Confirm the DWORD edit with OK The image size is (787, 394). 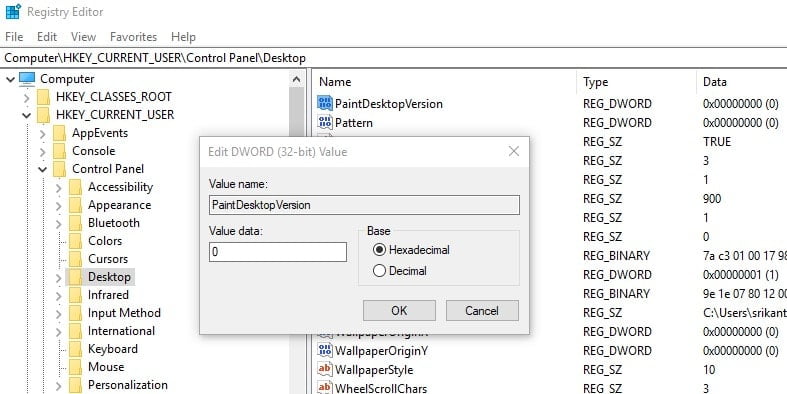(399, 311)
